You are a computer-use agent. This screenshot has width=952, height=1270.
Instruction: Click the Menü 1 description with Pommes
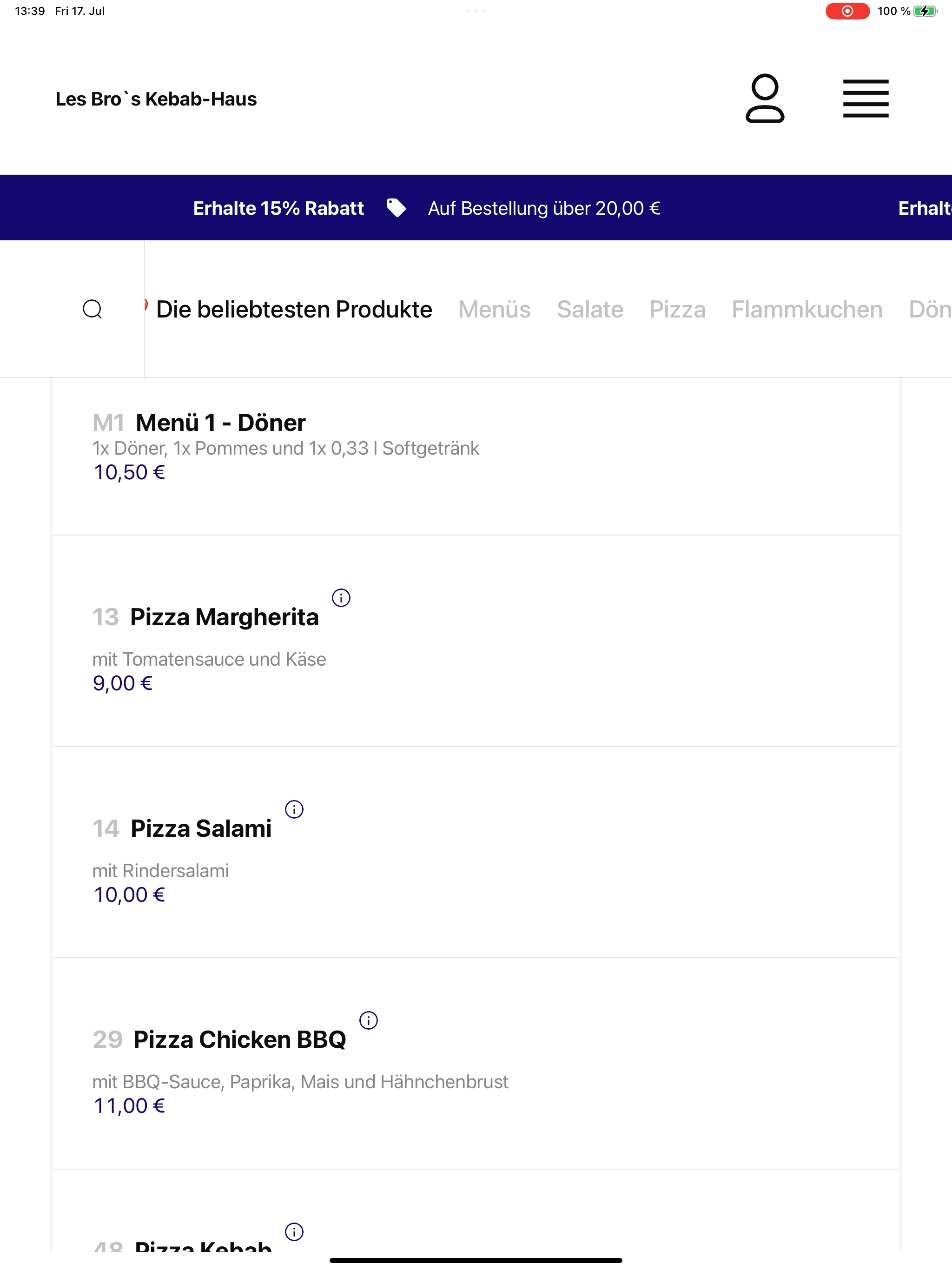286,448
